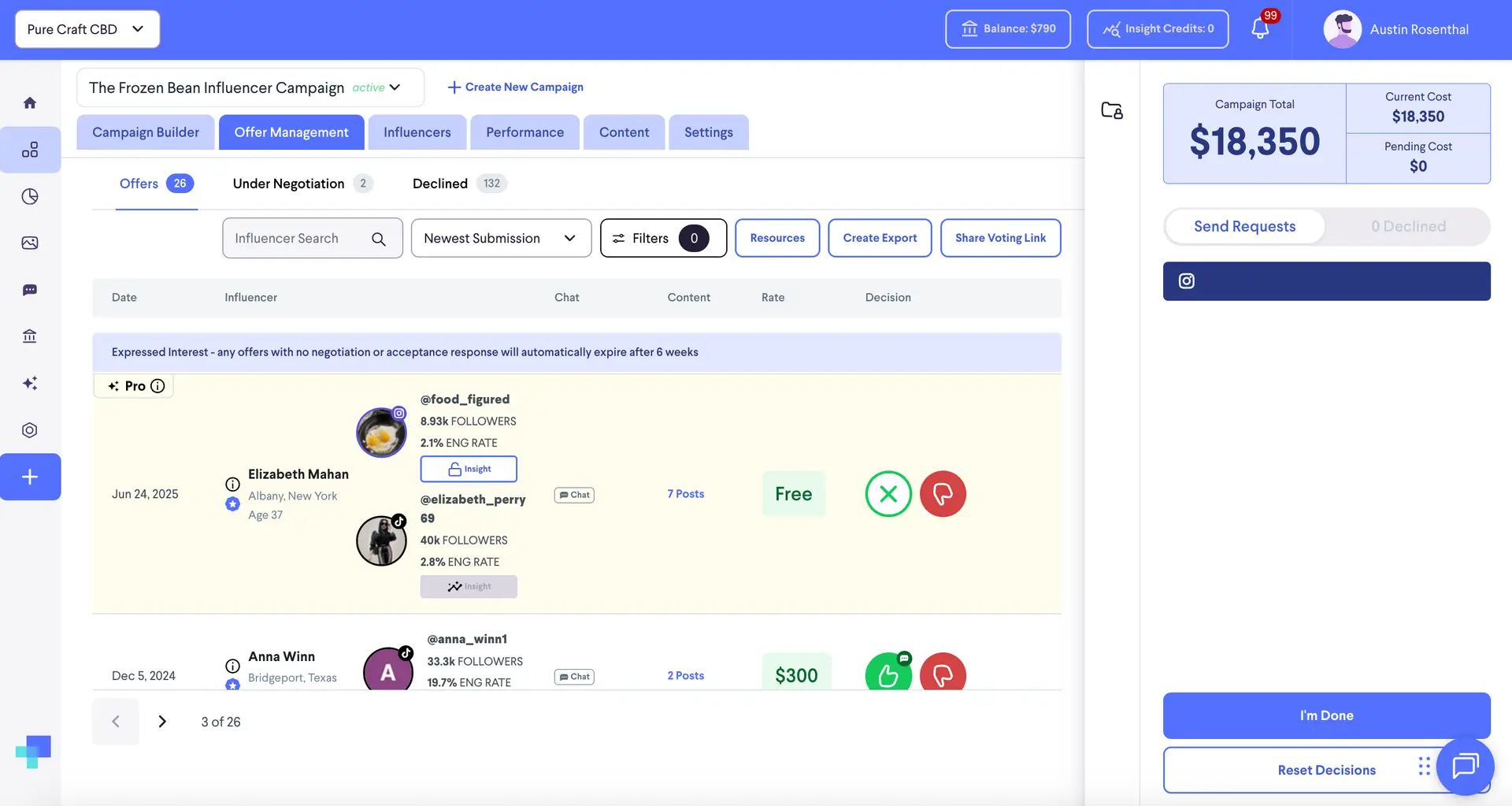This screenshot has height=806, width=1512.
Task: Open the Home icon in the sidebar
Action: [x=30, y=102]
